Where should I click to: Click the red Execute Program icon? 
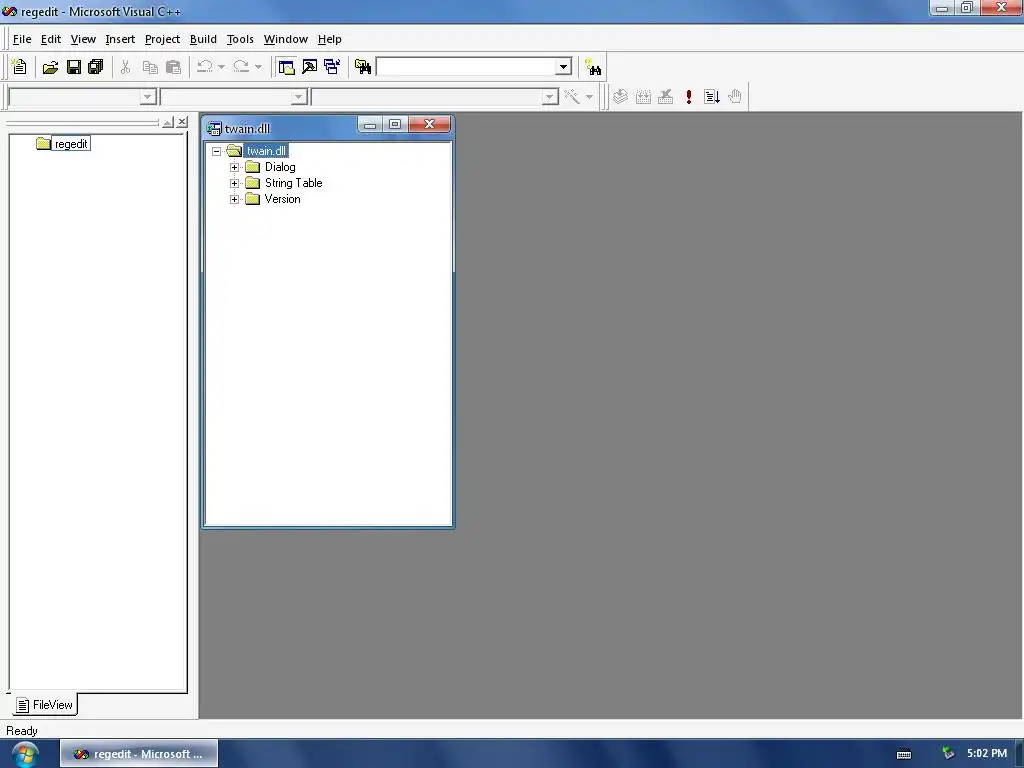[689, 97]
